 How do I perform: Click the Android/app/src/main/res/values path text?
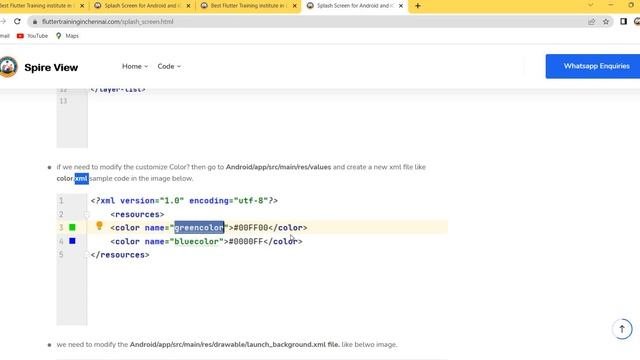pyautogui.click(x=278, y=167)
